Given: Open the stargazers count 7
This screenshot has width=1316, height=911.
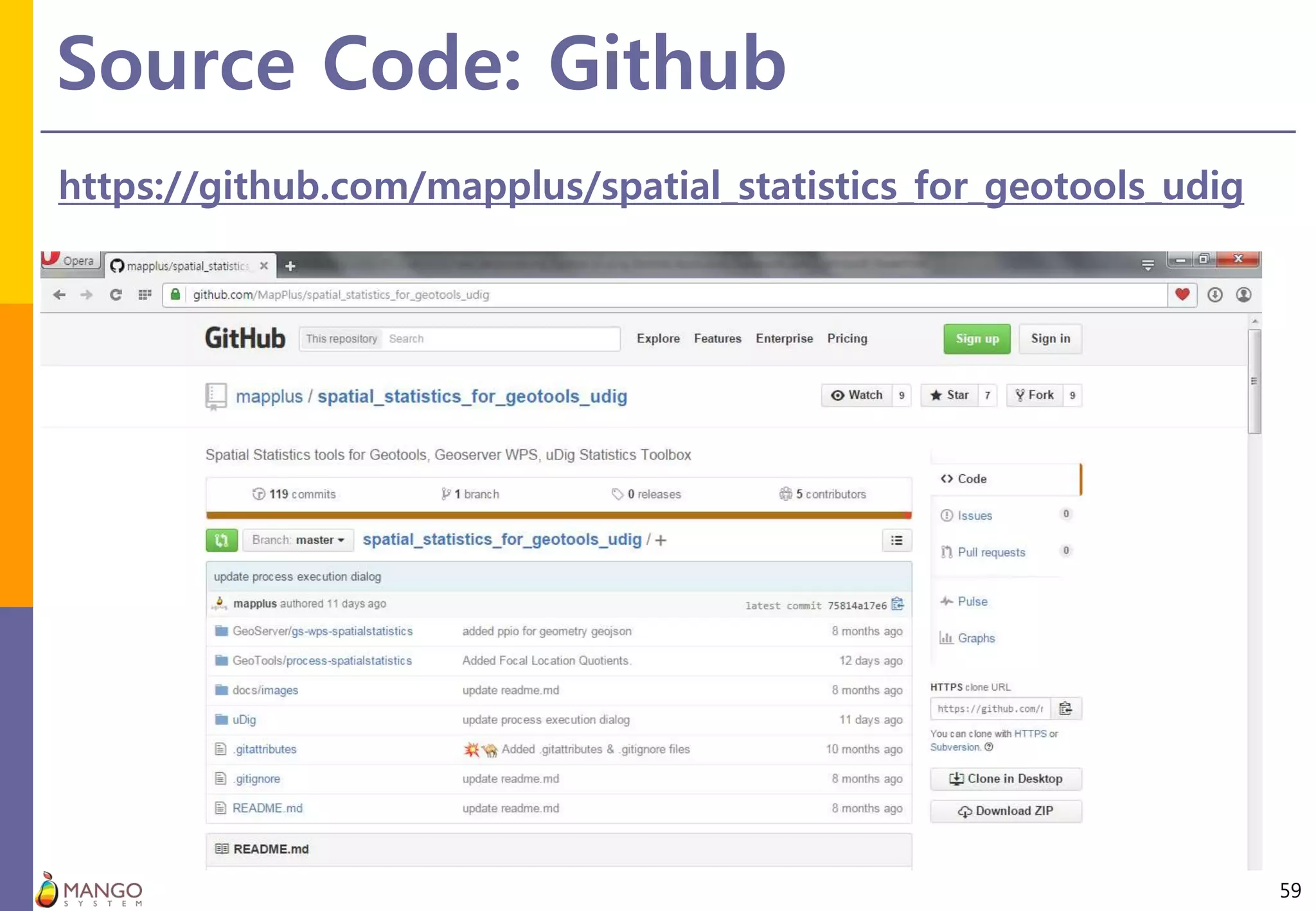Looking at the screenshot, I should [987, 395].
